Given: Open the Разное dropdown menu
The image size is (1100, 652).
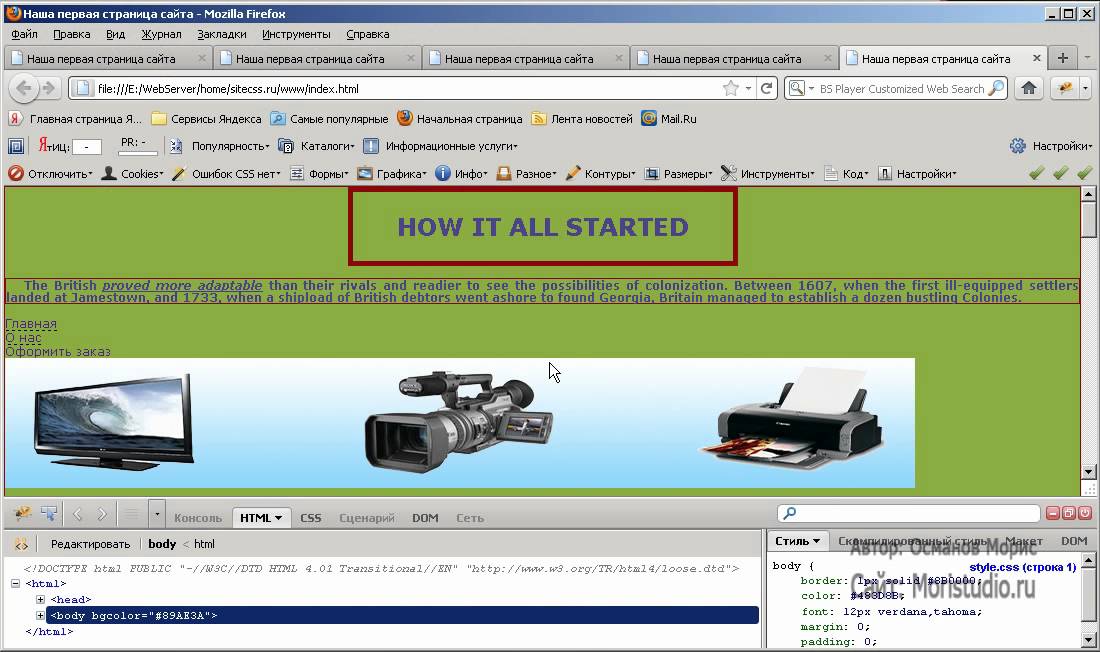Looking at the screenshot, I should tap(527, 173).
